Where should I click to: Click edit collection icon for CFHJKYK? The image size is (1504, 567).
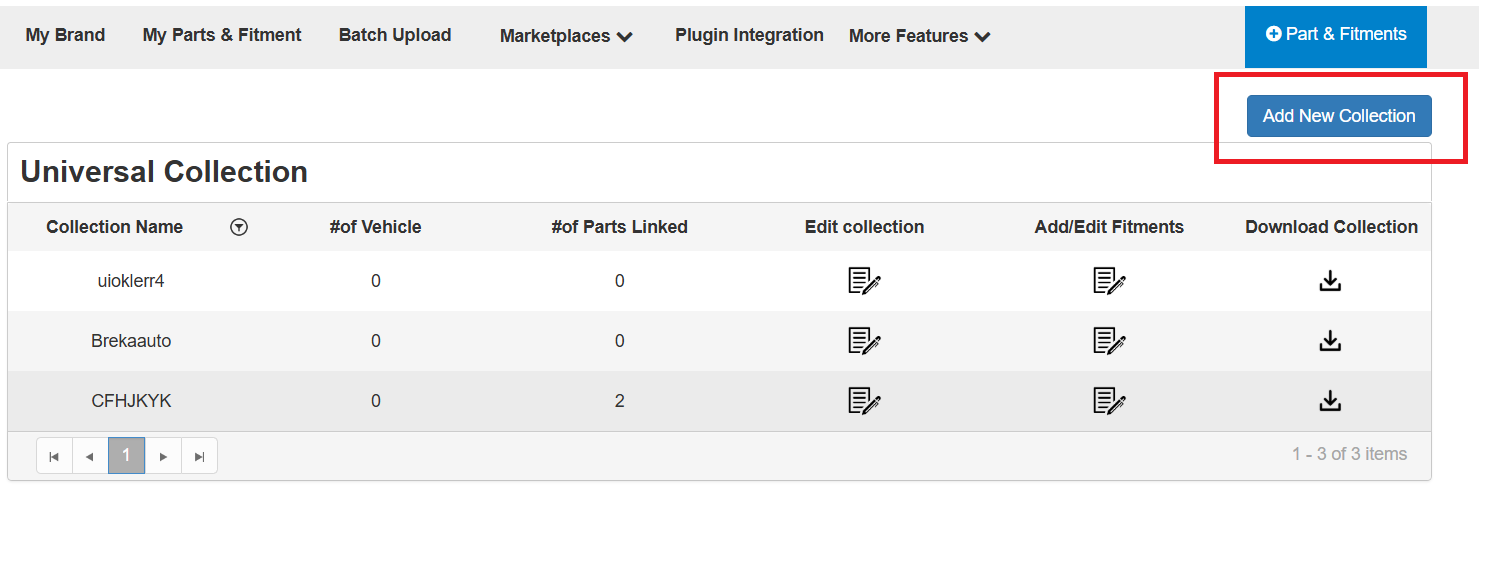[x=864, y=401]
